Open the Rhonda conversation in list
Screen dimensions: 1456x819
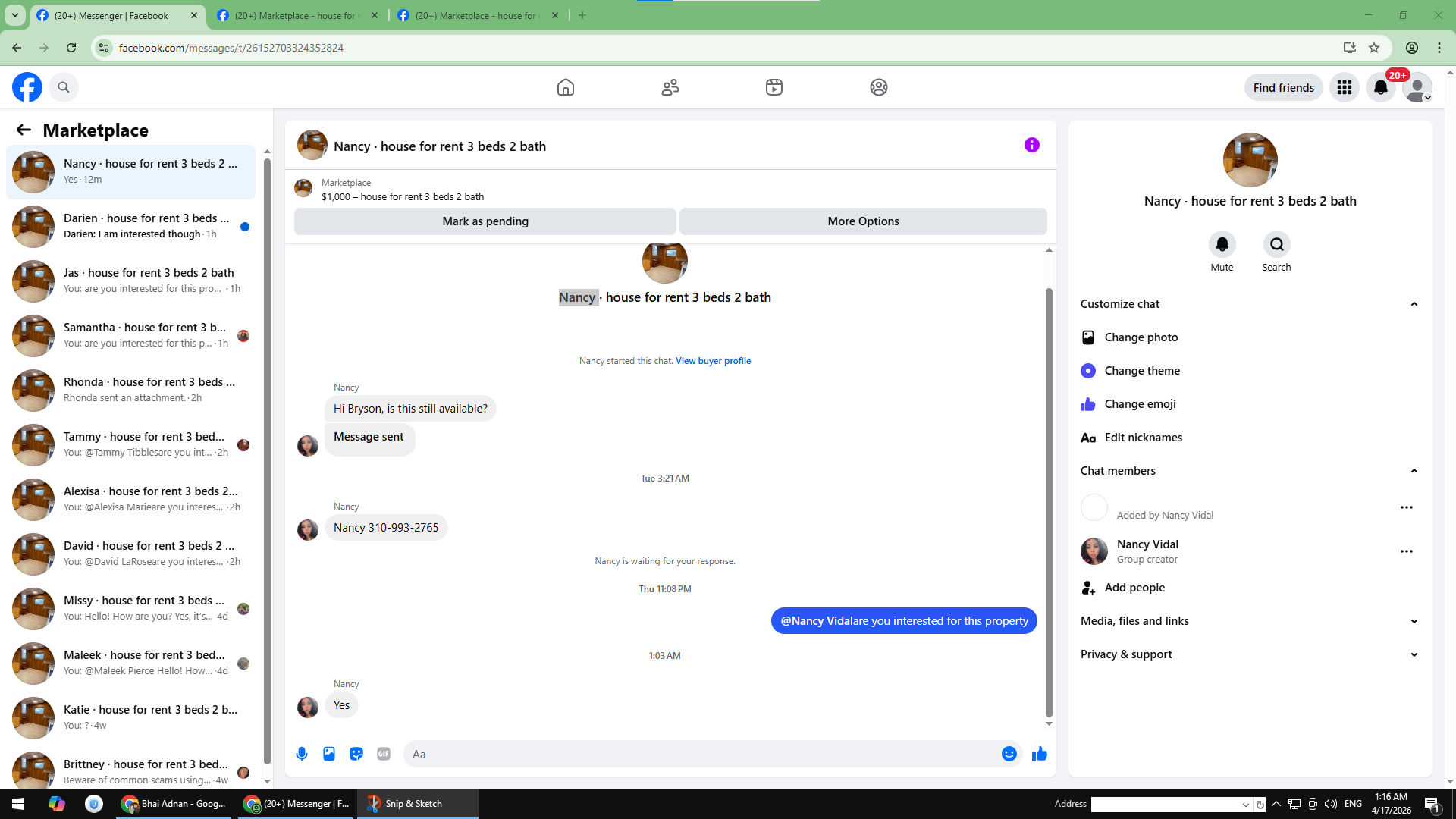130,390
